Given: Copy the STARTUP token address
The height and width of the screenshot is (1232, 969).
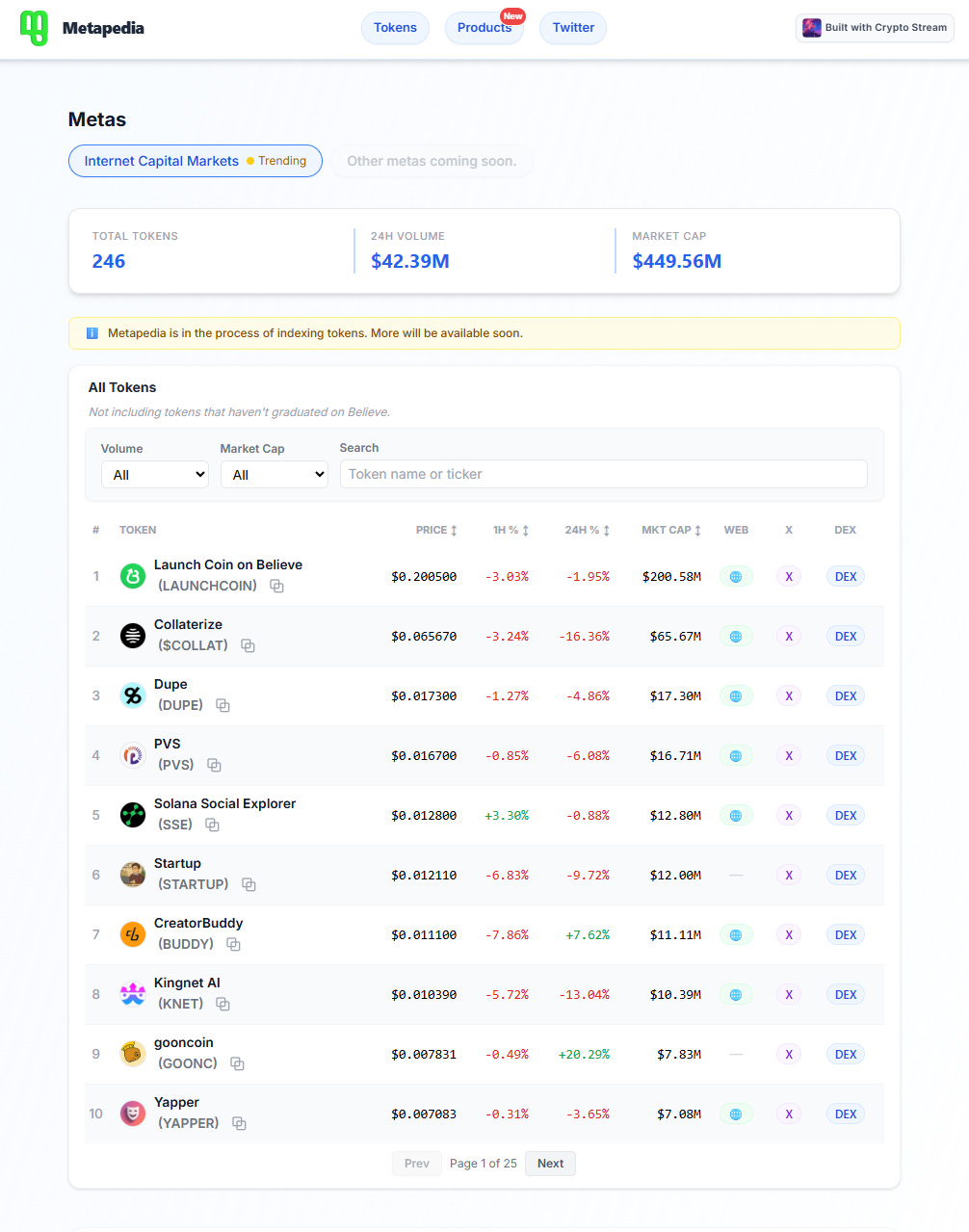Looking at the screenshot, I should click(249, 884).
